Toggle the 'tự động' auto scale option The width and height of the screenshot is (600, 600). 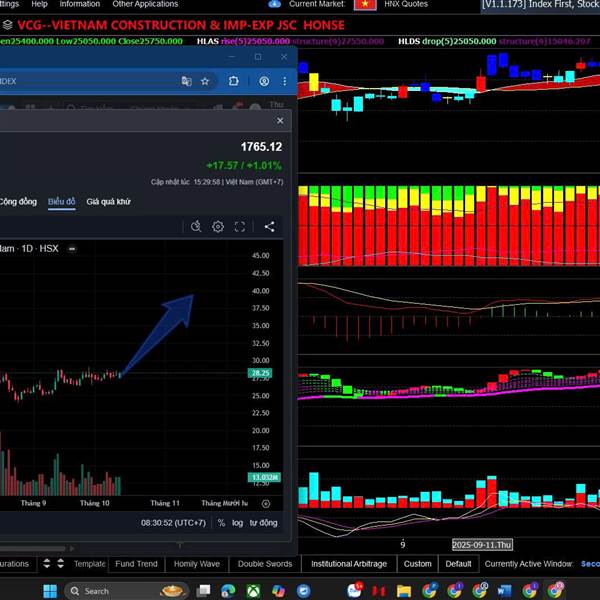coord(263,523)
